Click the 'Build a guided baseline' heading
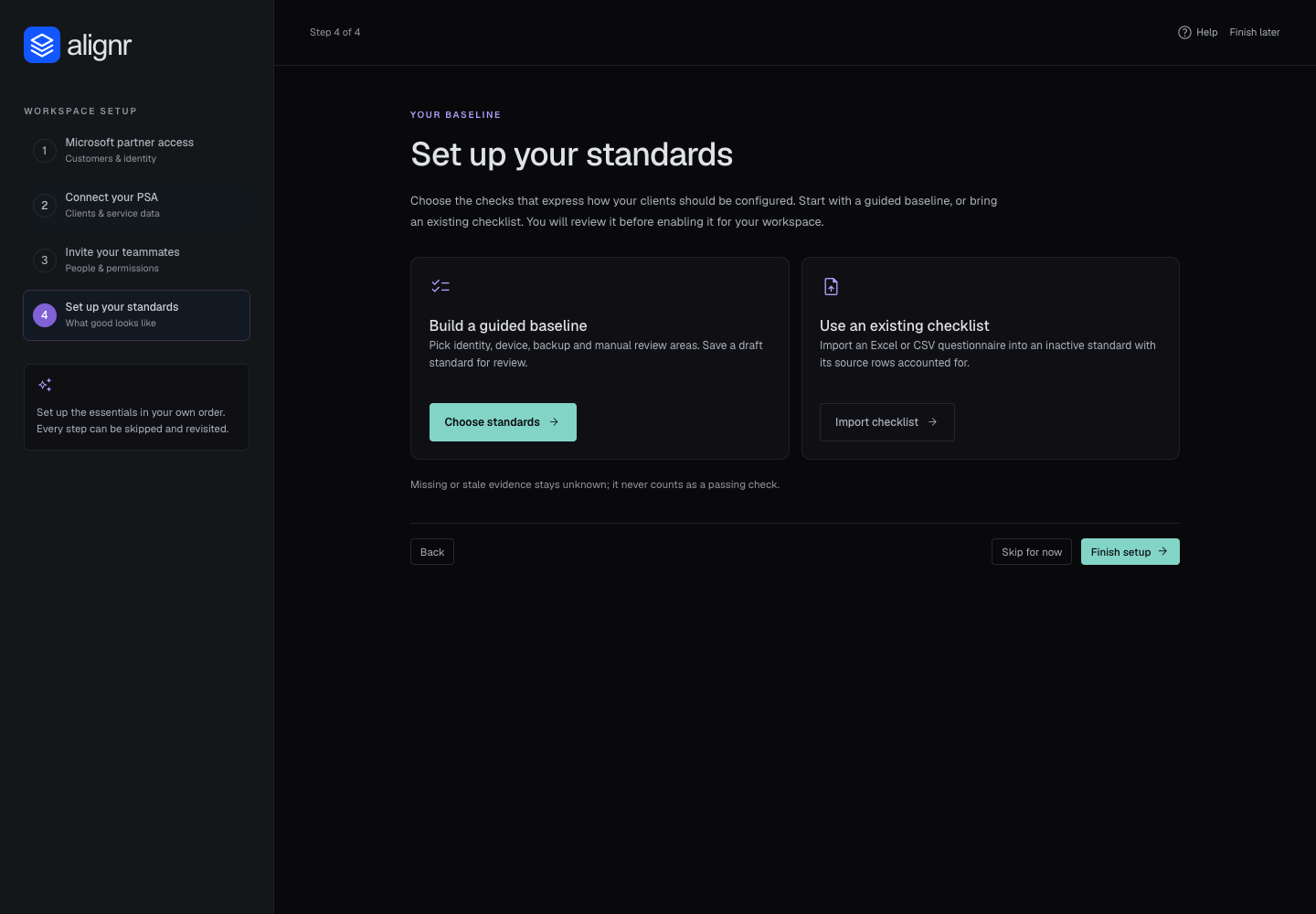 pyautogui.click(x=508, y=325)
